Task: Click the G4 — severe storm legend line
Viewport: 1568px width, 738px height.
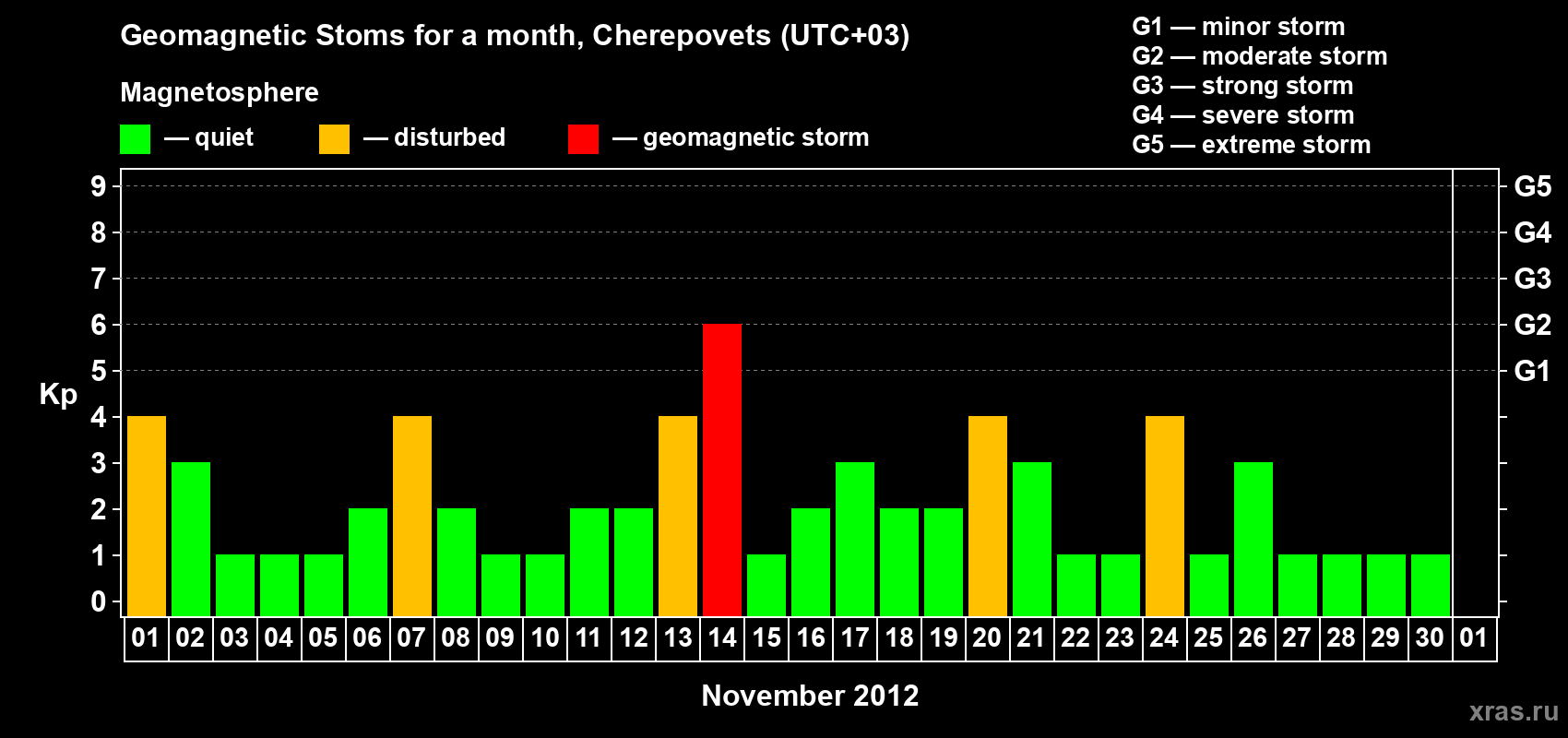Action: click(x=1243, y=115)
